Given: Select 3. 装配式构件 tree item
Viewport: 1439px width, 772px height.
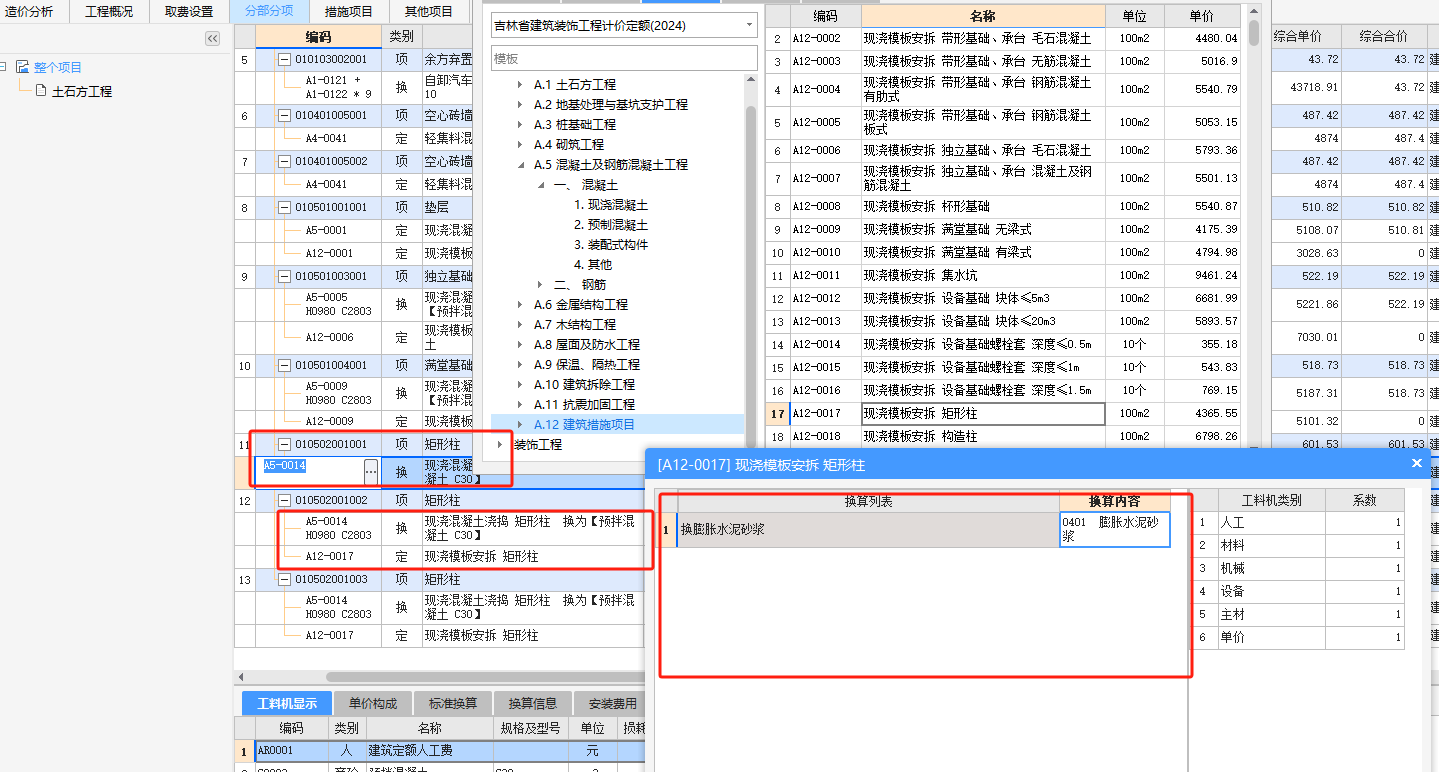Looking at the screenshot, I should [x=610, y=245].
